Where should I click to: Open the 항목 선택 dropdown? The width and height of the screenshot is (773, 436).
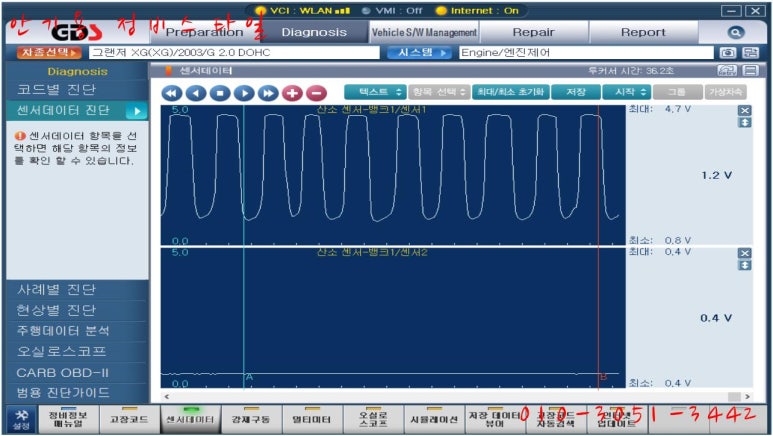pyautogui.click(x=439, y=92)
